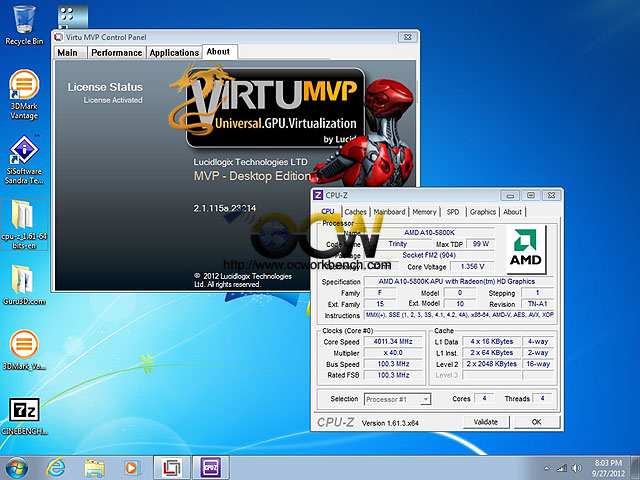Image resolution: width=640 pixels, height=480 pixels.
Task: Open the Graphics tab in CPU-Z
Action: pos(482,212)
